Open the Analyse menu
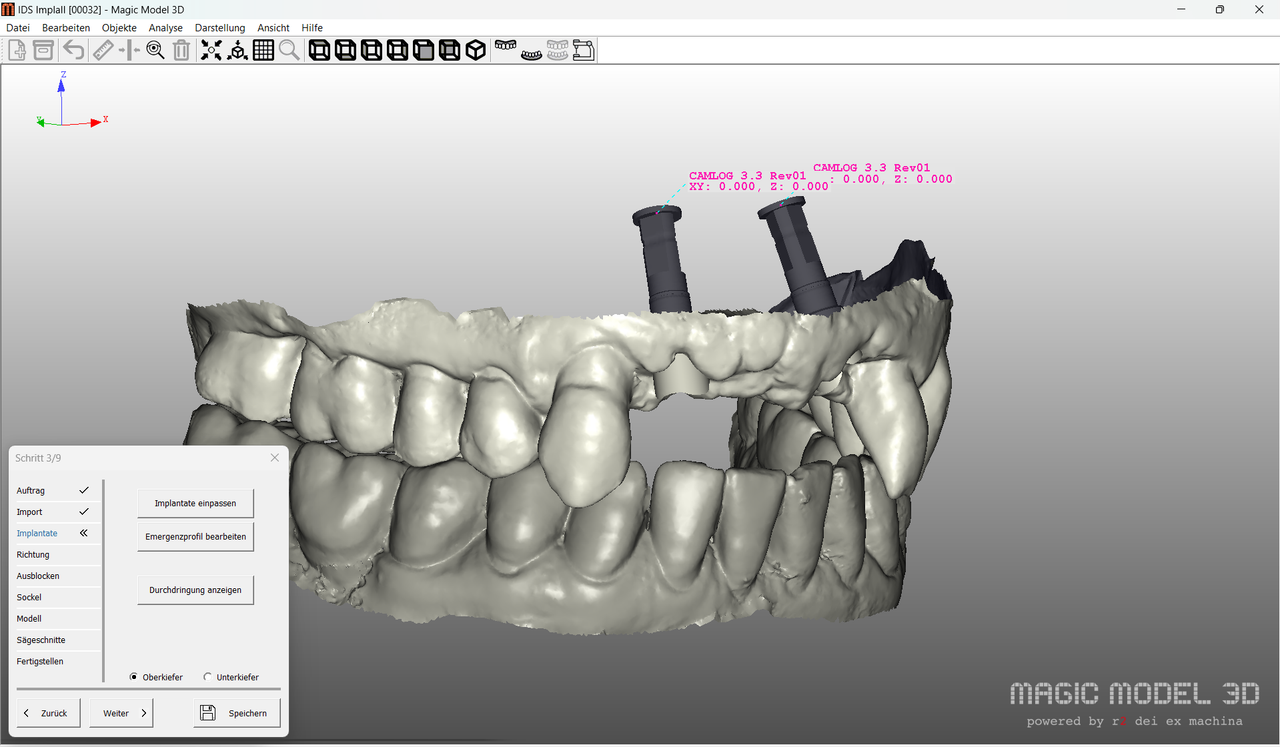 [166, 28]
